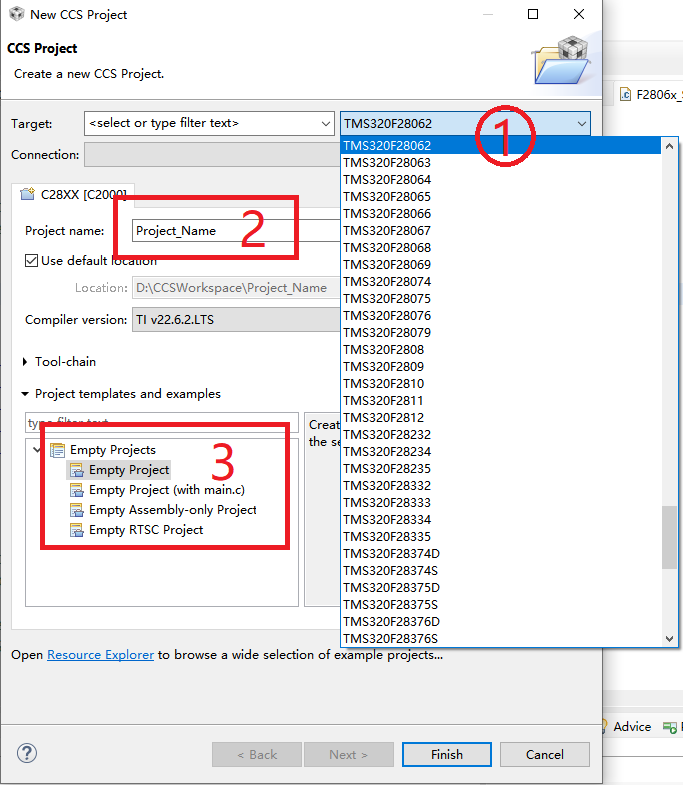
Task: Click the device list scroll up arrow
Action: pos(669,146)
